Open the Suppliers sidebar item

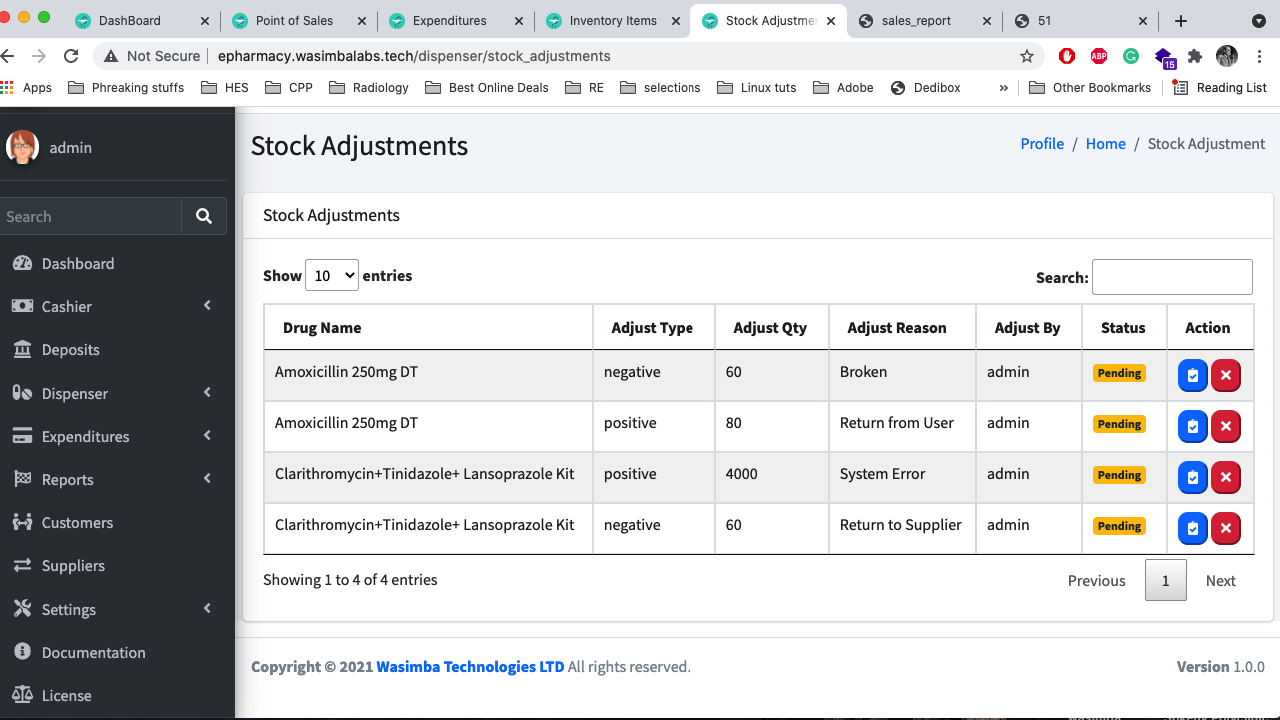(73, 566)
